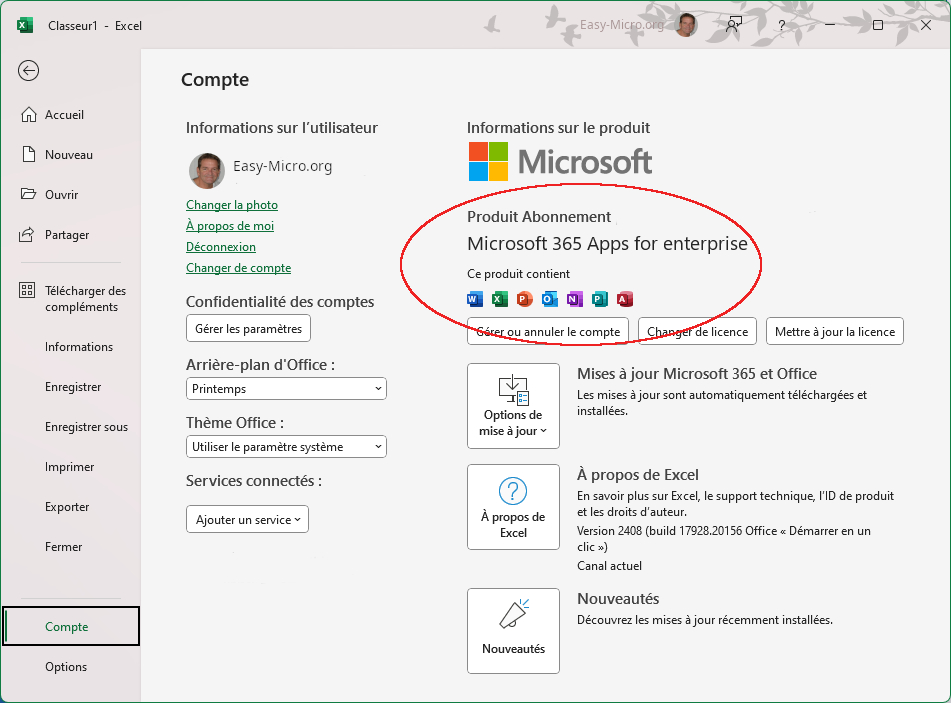Open the Arrière-plan d'Office dropdown showing Printemps
The width and height of the screenshot is (951, 703).
(x=286, y=388)
